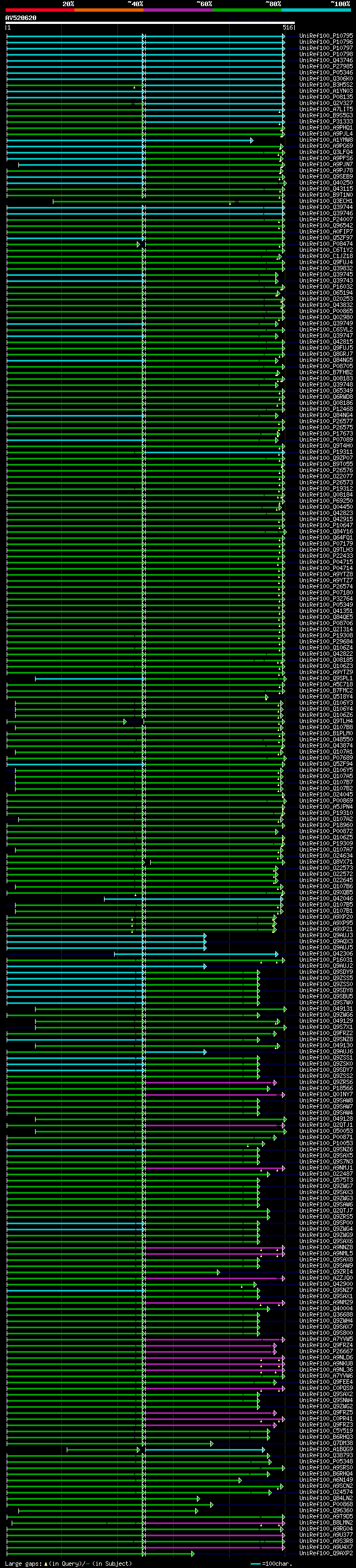The image size is (356, 1568).
Task: Click hit label UniRef100_Q36688
Action: tap(326, 1314)
